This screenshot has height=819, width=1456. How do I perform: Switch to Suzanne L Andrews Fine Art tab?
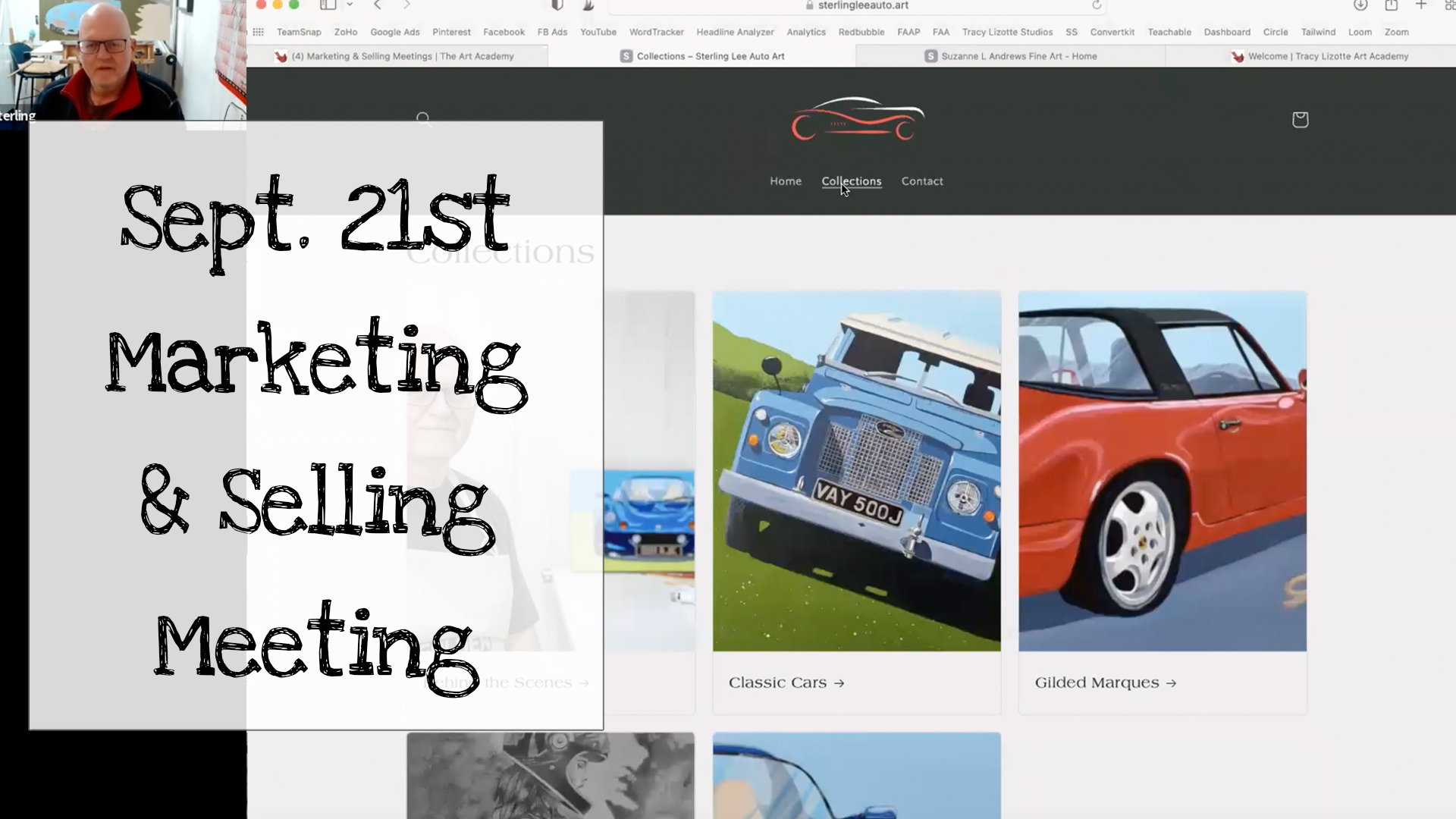click(x=1011, y=56)
